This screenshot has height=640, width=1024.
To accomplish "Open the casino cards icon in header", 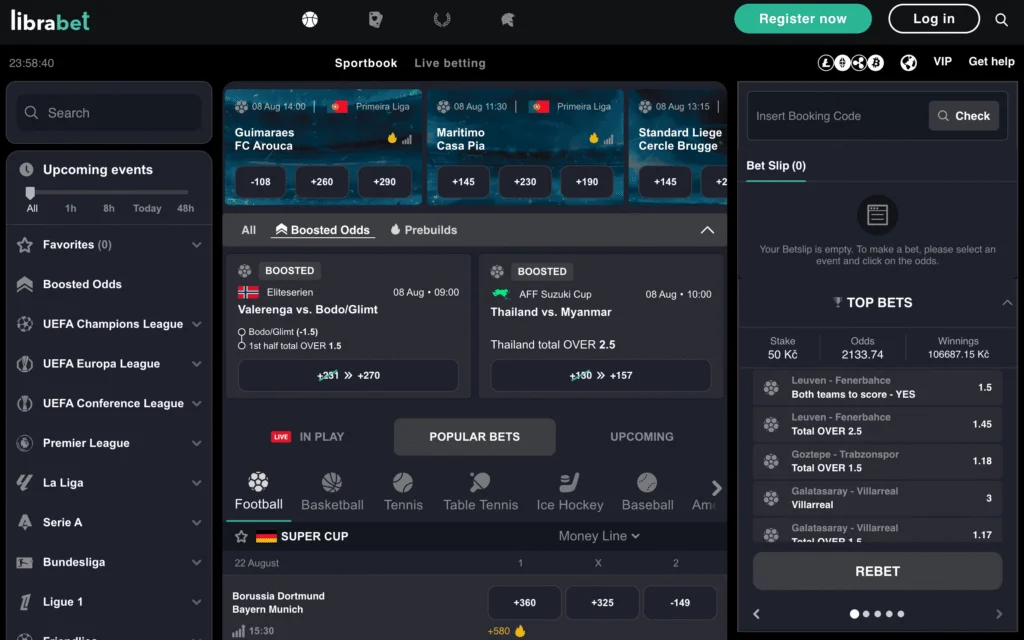I will pos(376,20).
